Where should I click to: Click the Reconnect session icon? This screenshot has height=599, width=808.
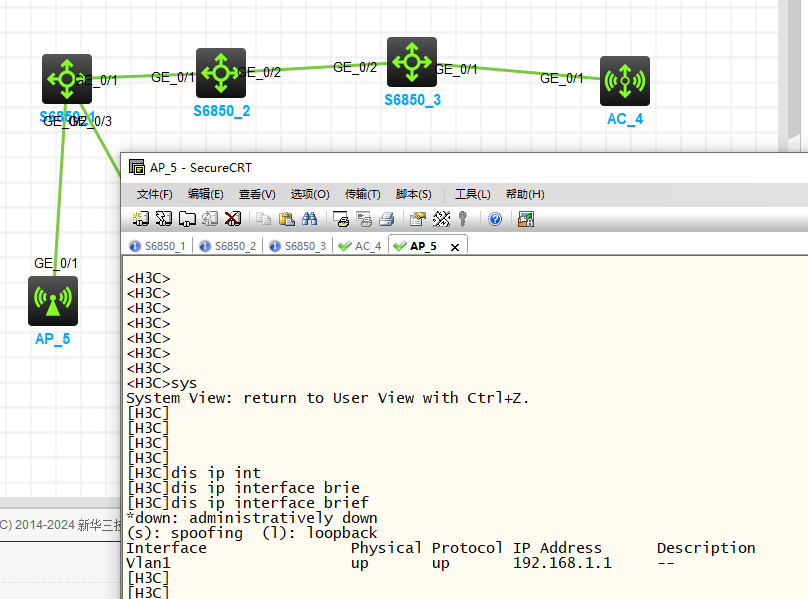point(210,219)
